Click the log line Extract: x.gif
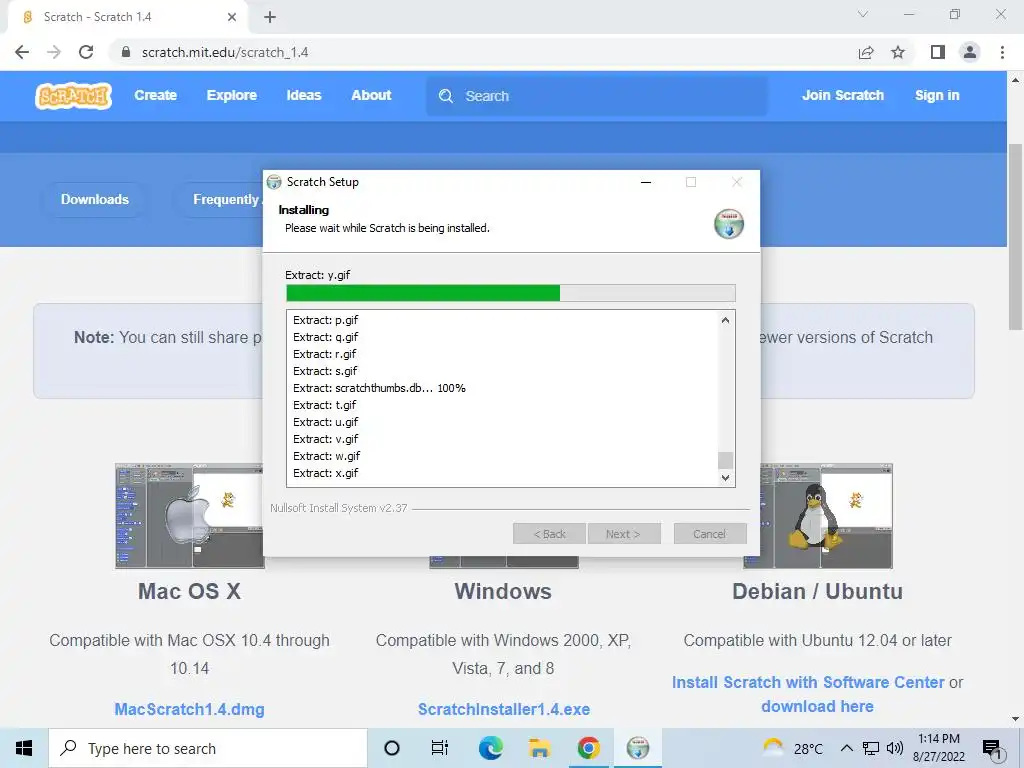The image size is (1024, 768). (x=325, y=473)
